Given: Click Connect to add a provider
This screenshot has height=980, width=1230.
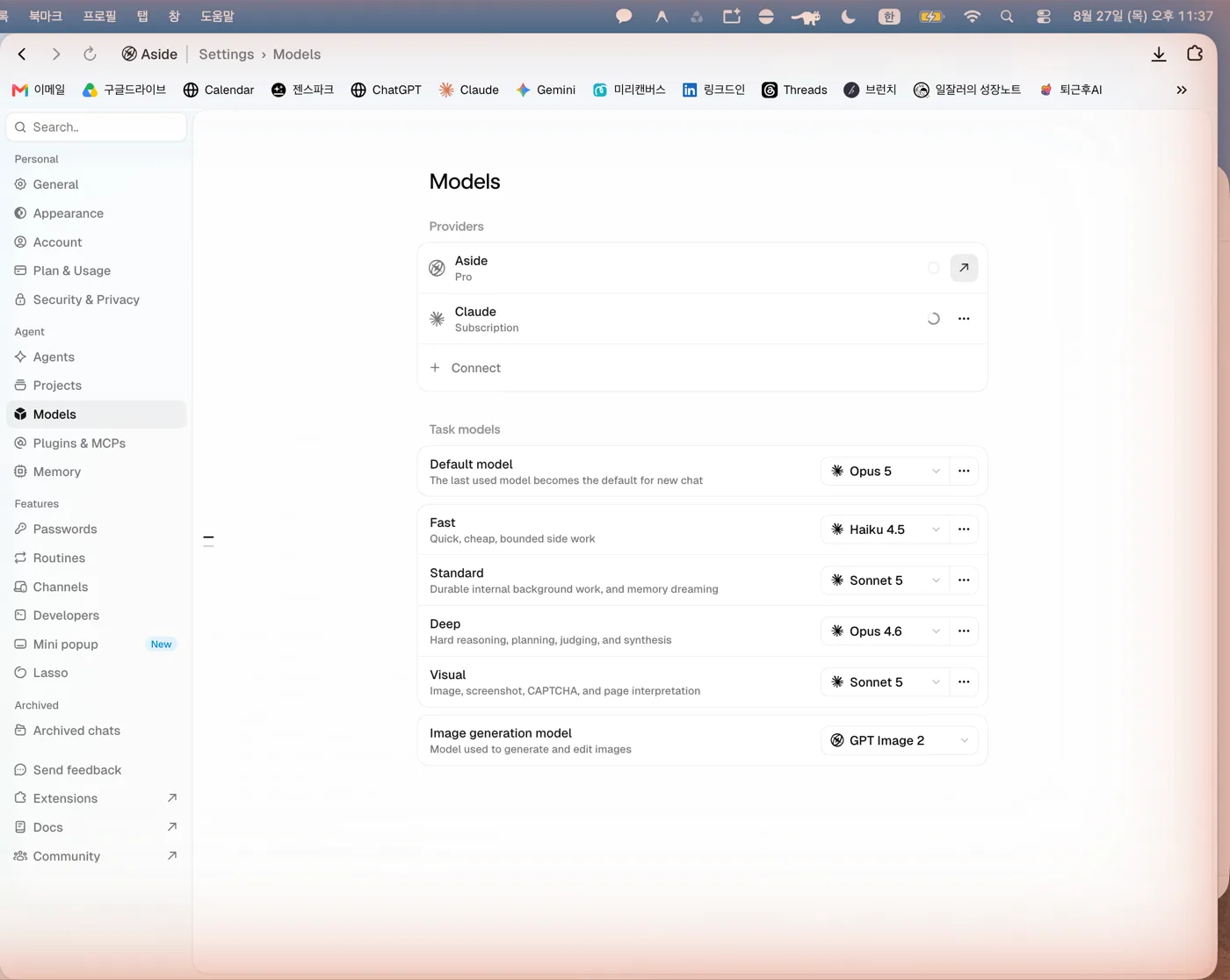Looking at the screenshot, I should tap(703, 368).
